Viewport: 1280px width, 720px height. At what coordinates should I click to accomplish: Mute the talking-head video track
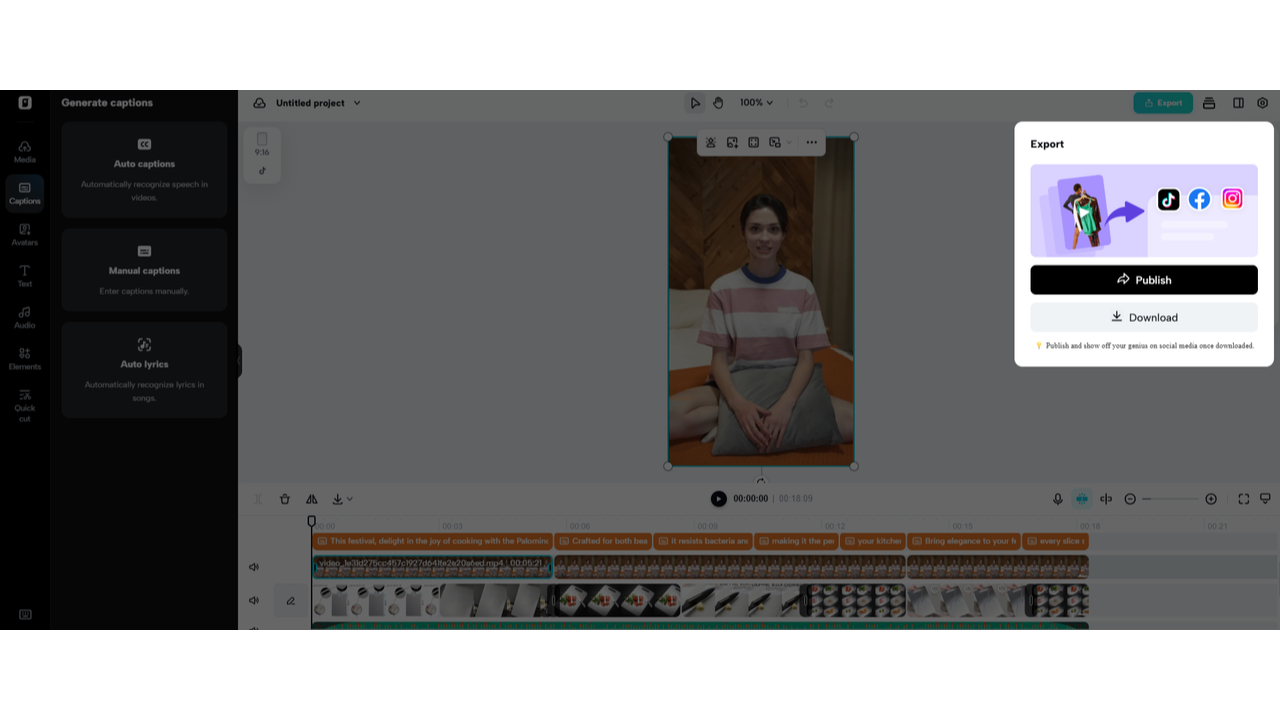point(254,567)
